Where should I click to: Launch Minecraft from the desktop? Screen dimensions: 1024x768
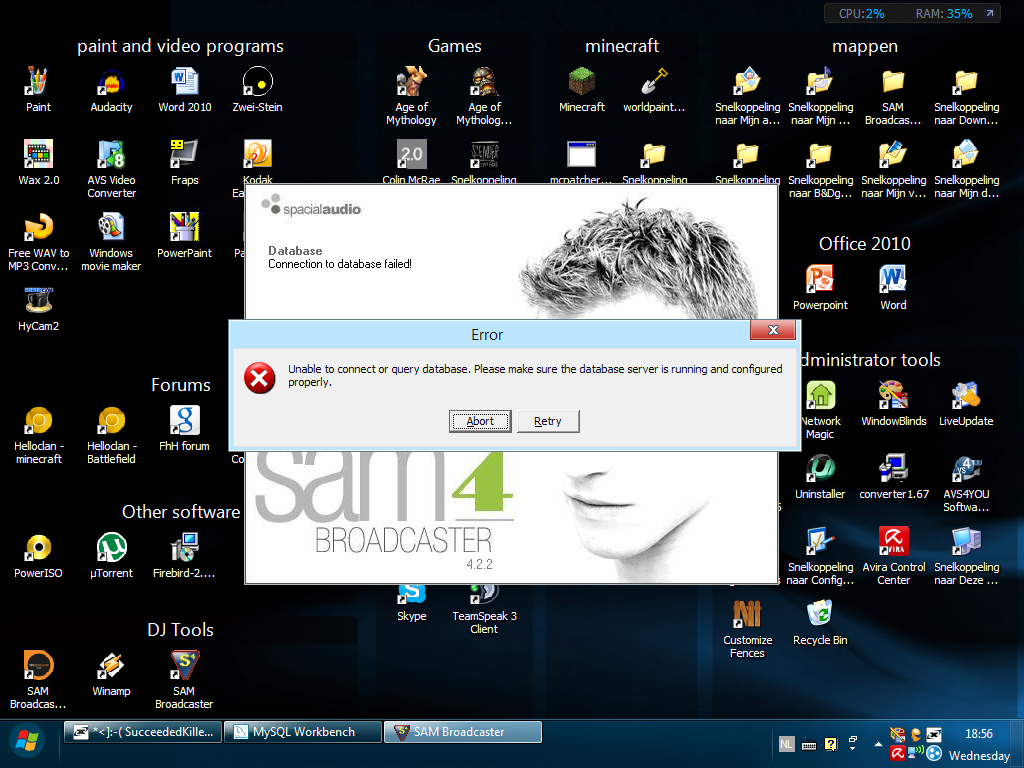click(582, 90)
